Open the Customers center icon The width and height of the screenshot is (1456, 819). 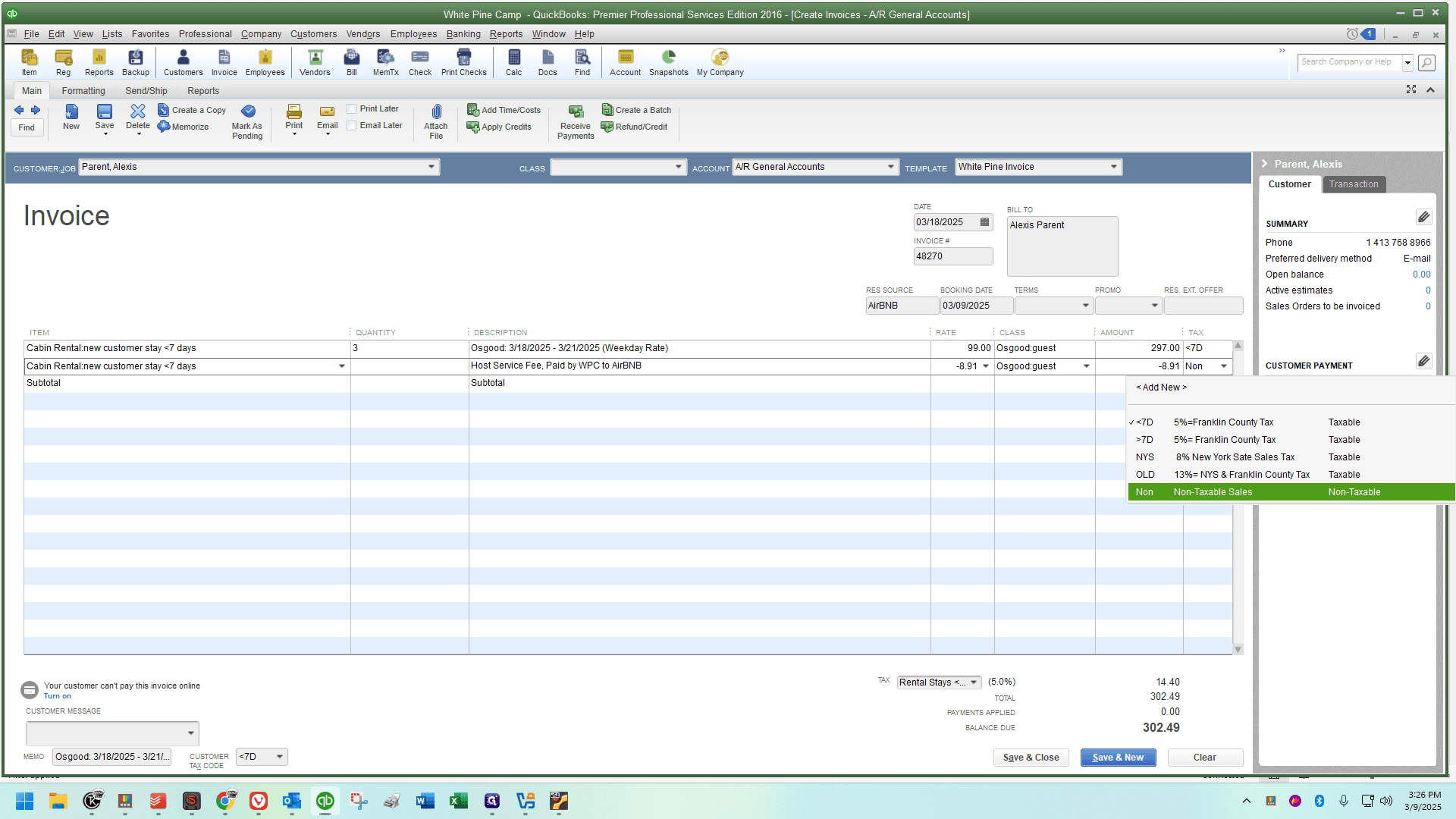coord(183,62)
